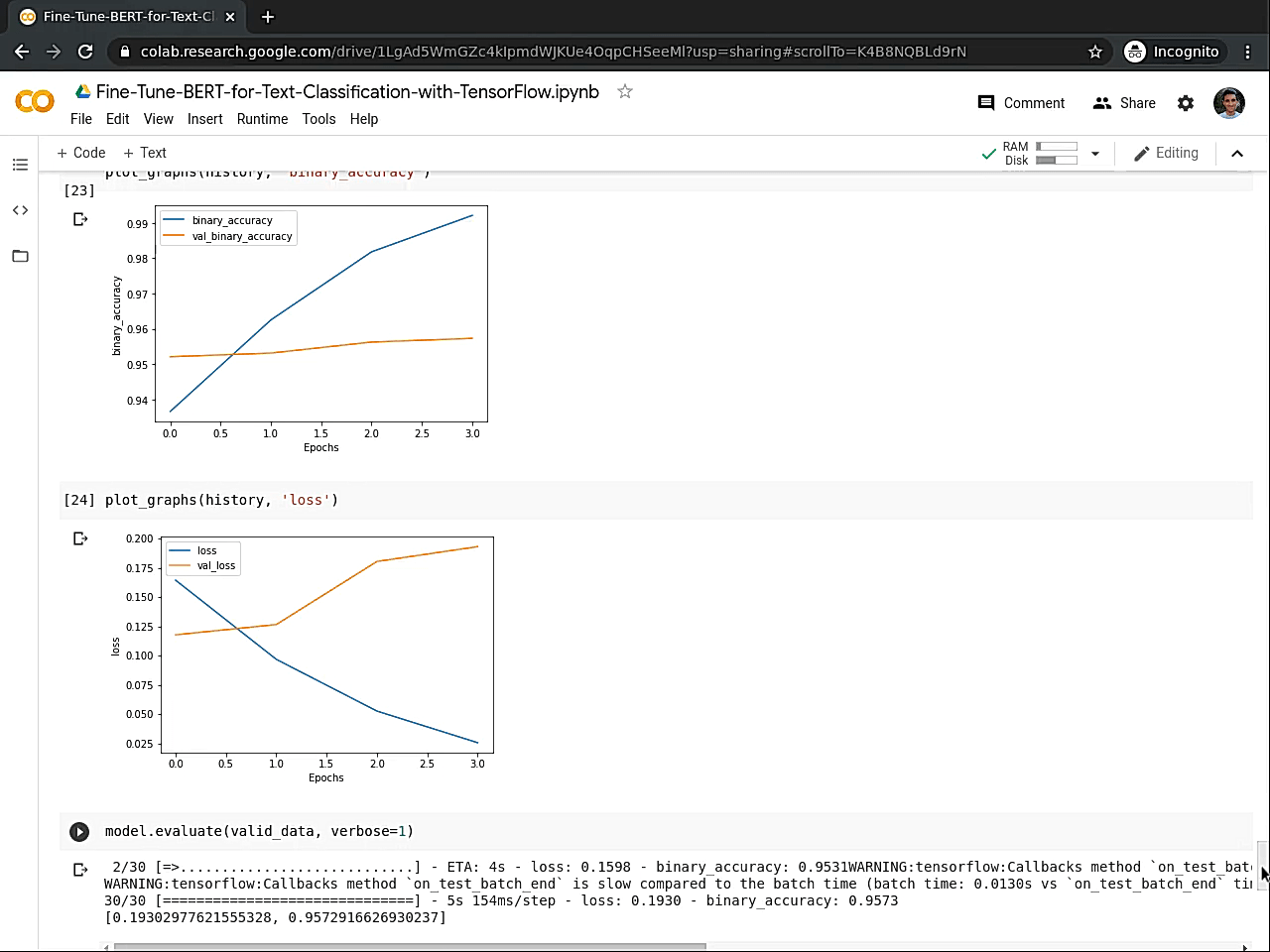Viewport: 1270px width, 952px height.
Task: Click the green connected-runtime checkmark
Action: click(x=988, y=154)
